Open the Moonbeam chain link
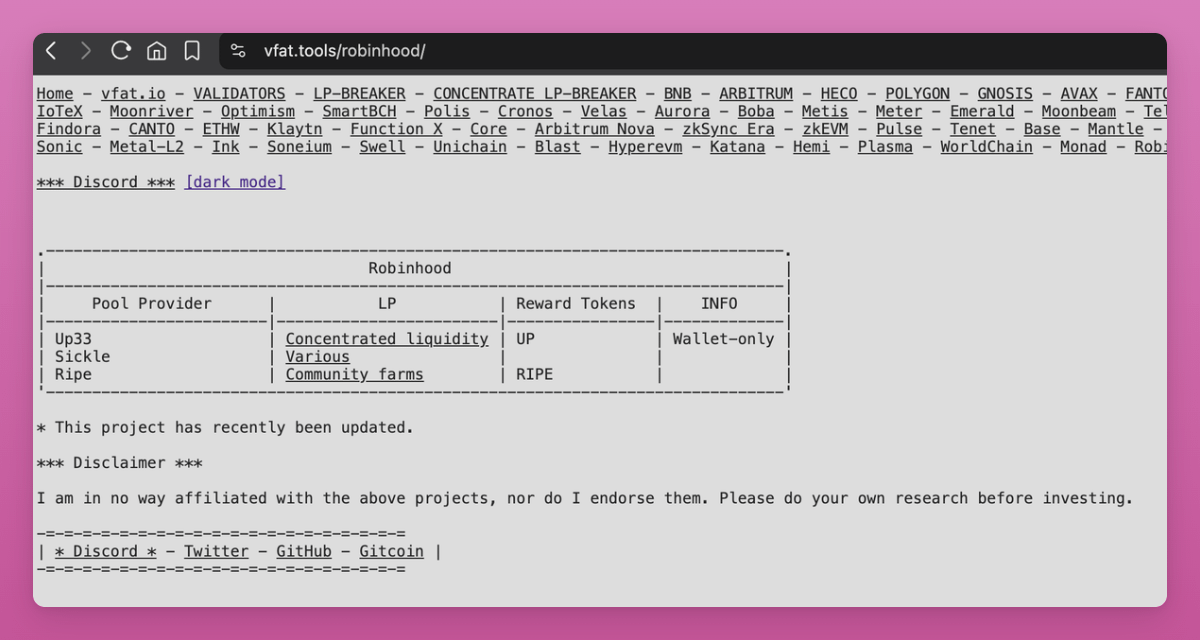Screen dimensions: 1200x640 point(1079,112)
